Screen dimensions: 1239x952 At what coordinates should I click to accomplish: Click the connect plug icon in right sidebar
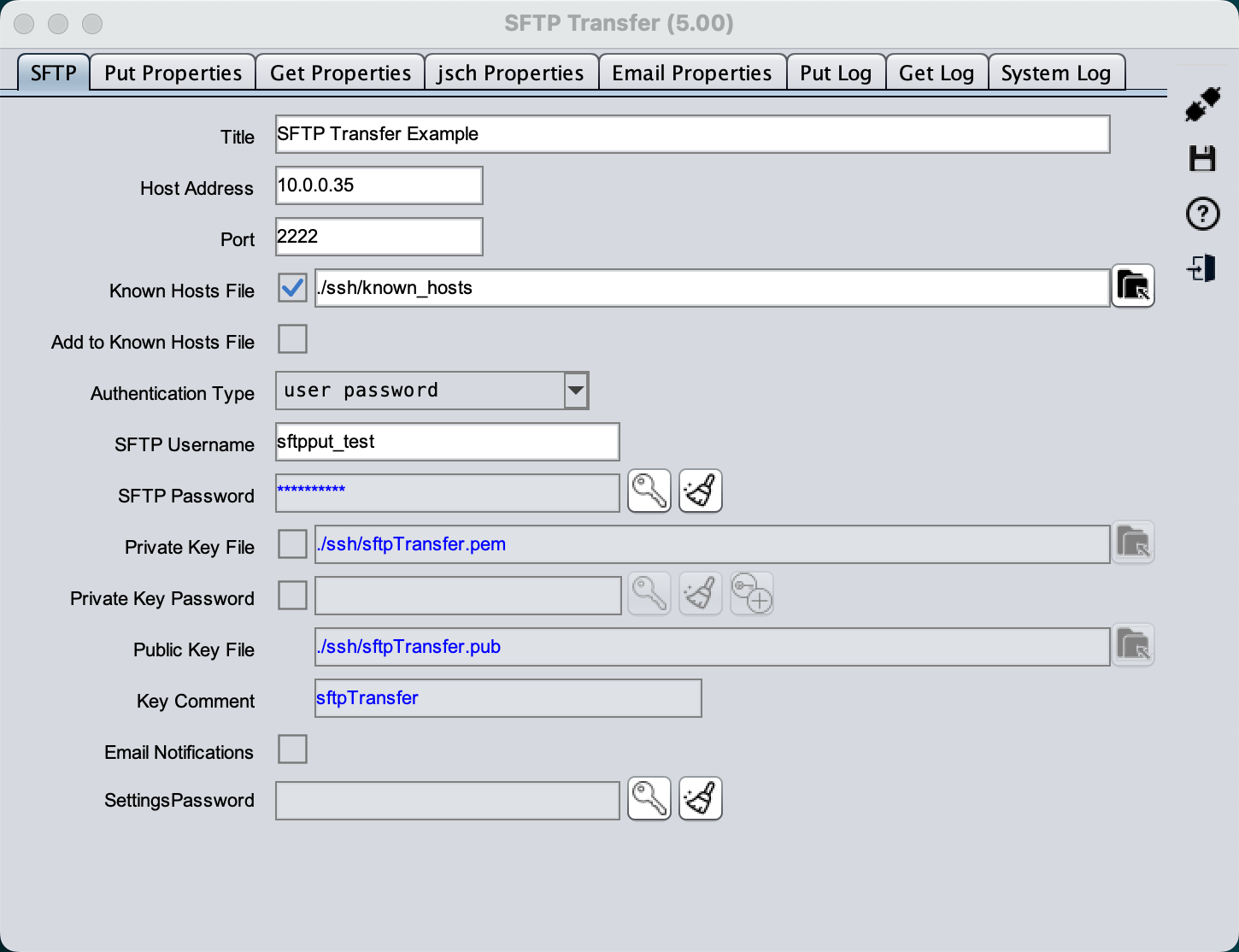pyautogui.click(x=1203, y=104)
